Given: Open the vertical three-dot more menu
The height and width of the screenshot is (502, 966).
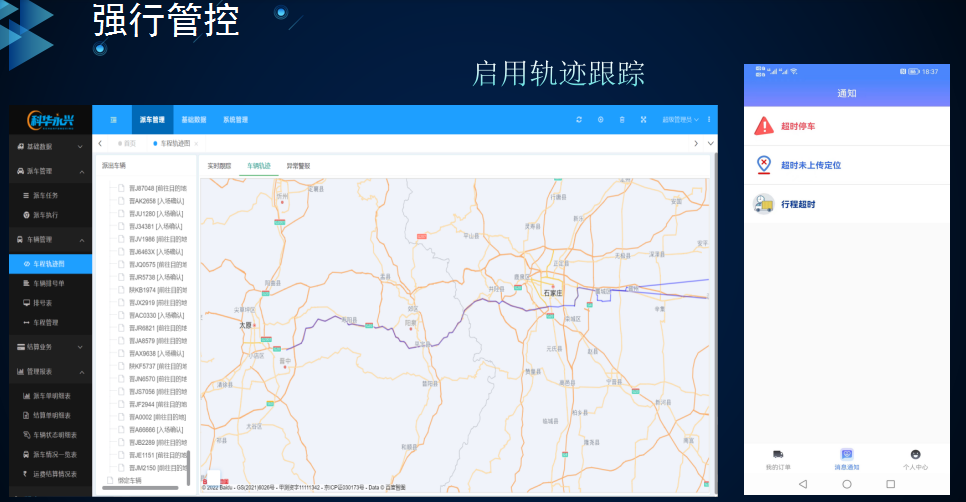Looking at the screenshot, I should point(709,119).
